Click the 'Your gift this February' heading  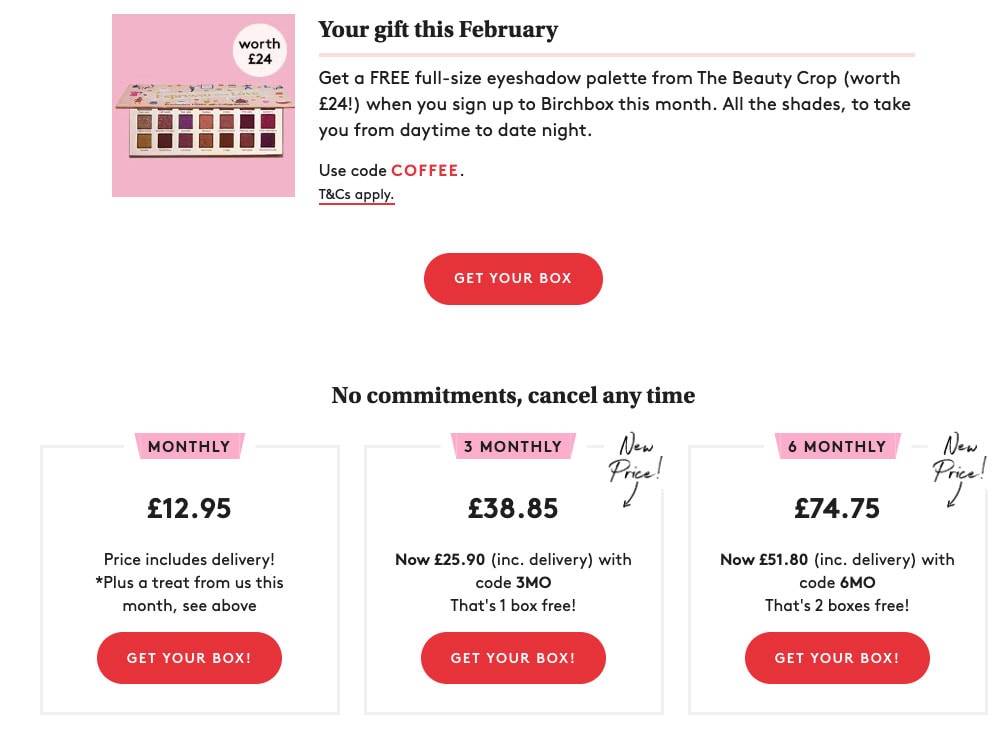click(x=438, y=30)
